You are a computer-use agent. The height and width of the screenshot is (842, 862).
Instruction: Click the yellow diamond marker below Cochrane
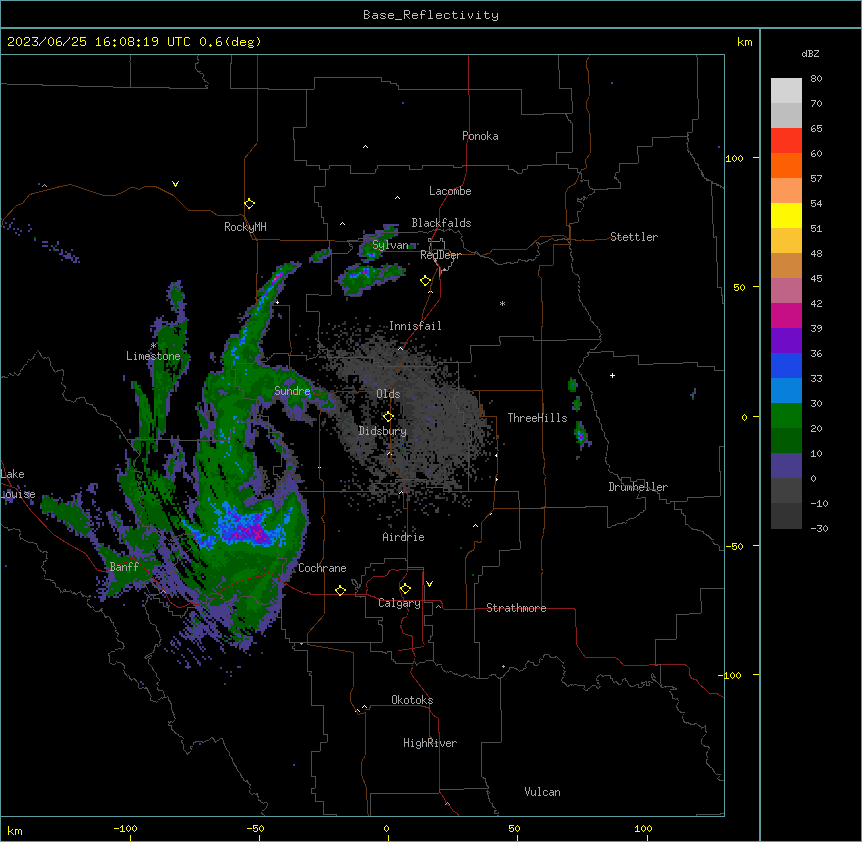pyautogui.click(x=340, y=590)
